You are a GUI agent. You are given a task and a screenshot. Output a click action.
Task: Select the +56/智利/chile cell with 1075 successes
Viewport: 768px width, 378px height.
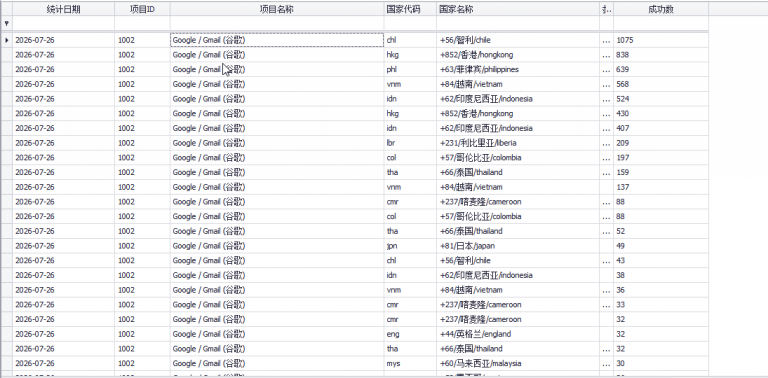(518, 40)
